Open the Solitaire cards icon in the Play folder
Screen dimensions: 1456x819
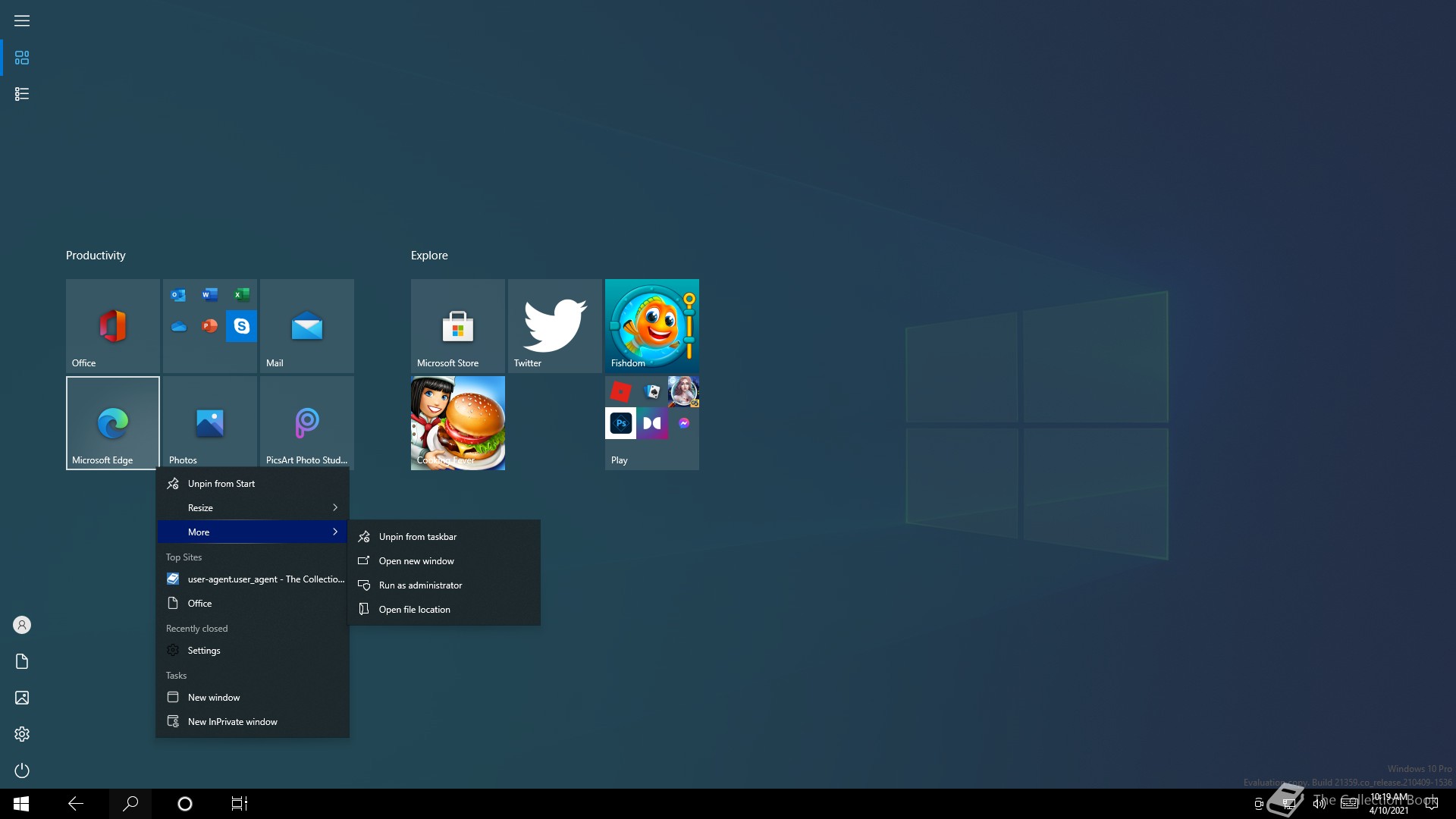coord(652,392)
